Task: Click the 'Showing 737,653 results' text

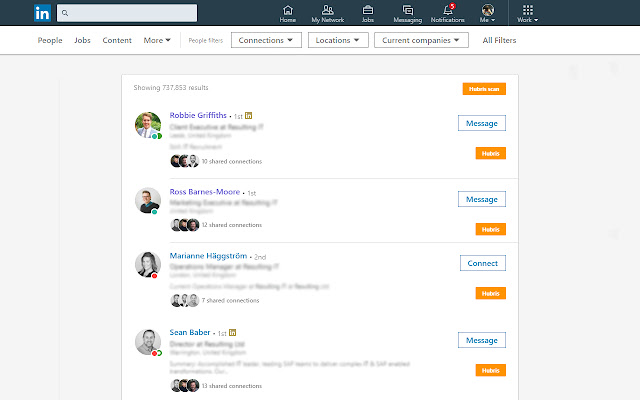Action: point(171,88)
